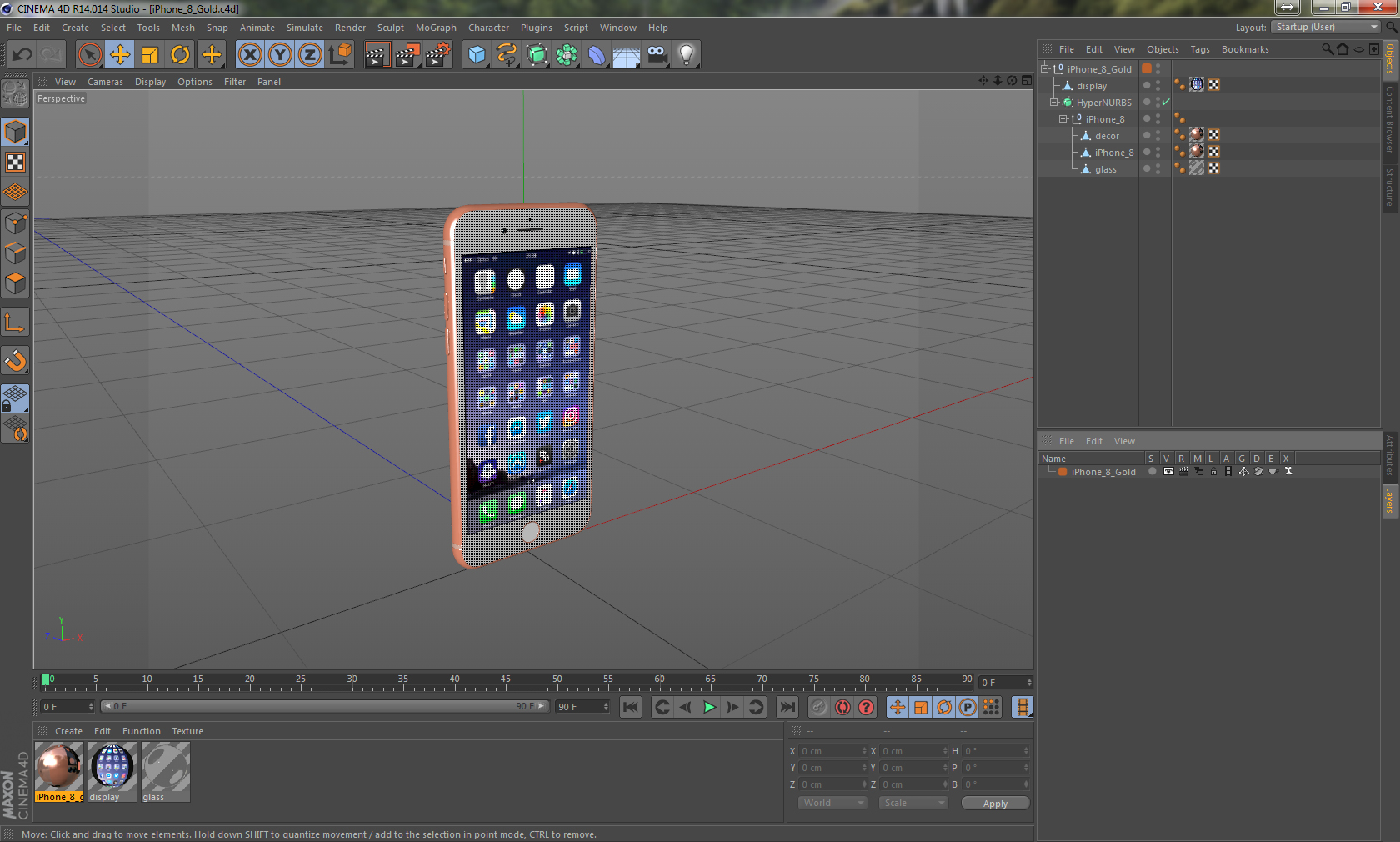Select the display material thumbnail
The image size is (1400, 842).
pos(112,772)
